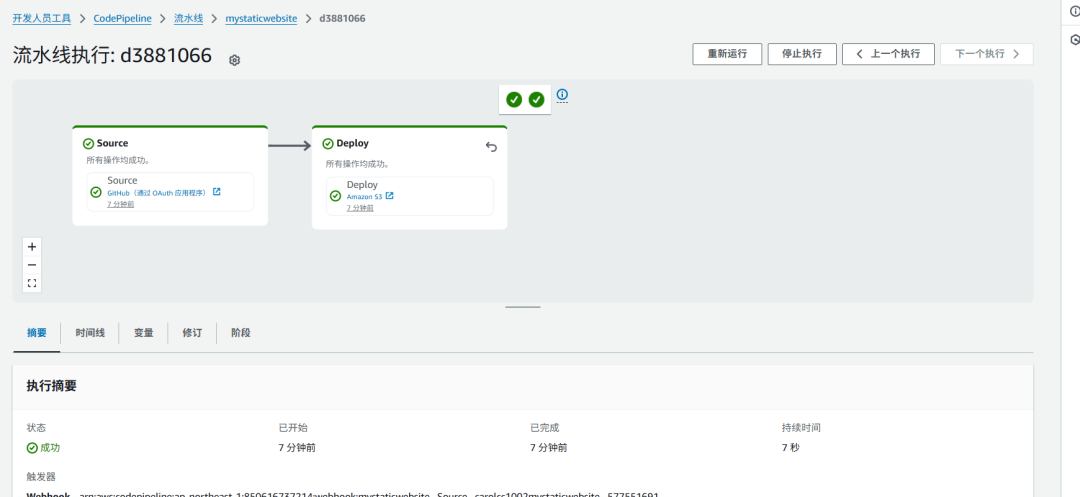Open Amazon S3 deploy link
The height and width of the screenshot is (497, 1080).
(364, 197)
